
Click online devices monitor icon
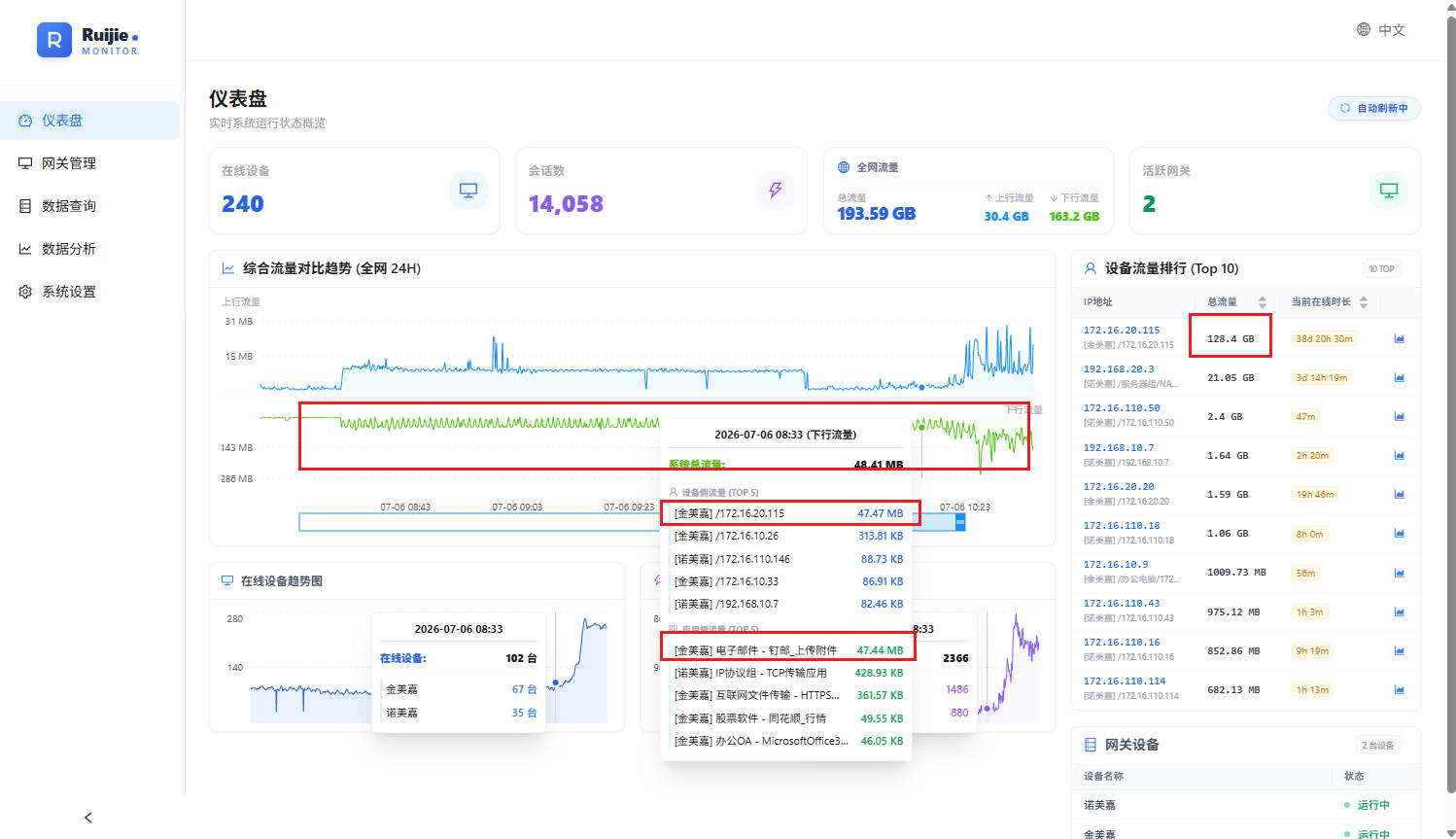[x=468, y=190]
